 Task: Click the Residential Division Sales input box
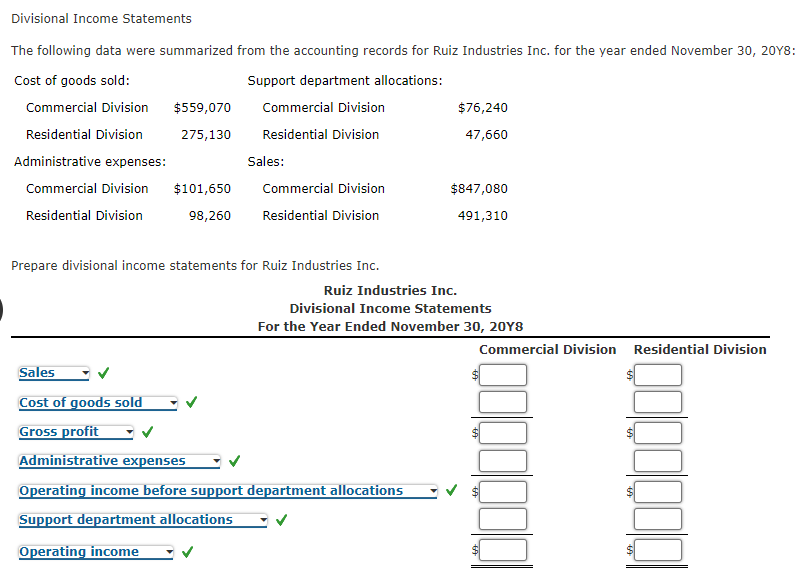point(657,374)
